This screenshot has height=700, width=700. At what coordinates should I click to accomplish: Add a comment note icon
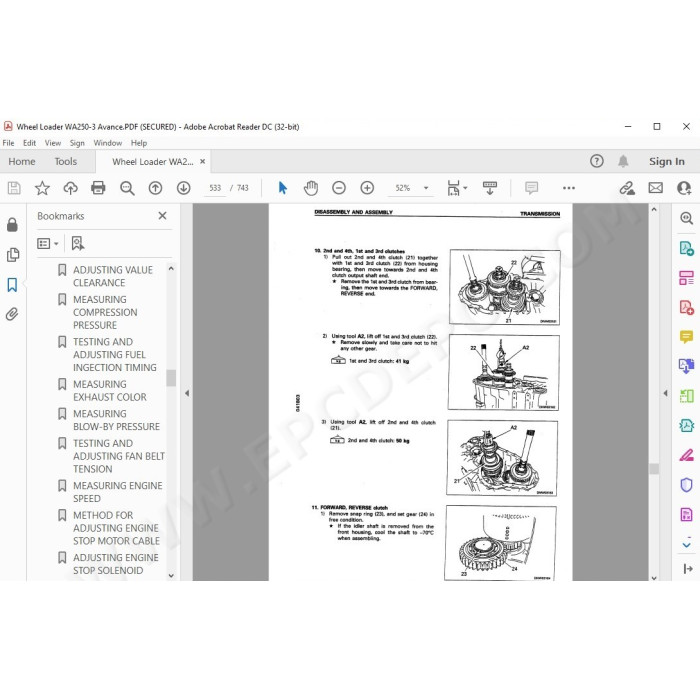coord(531,188)
